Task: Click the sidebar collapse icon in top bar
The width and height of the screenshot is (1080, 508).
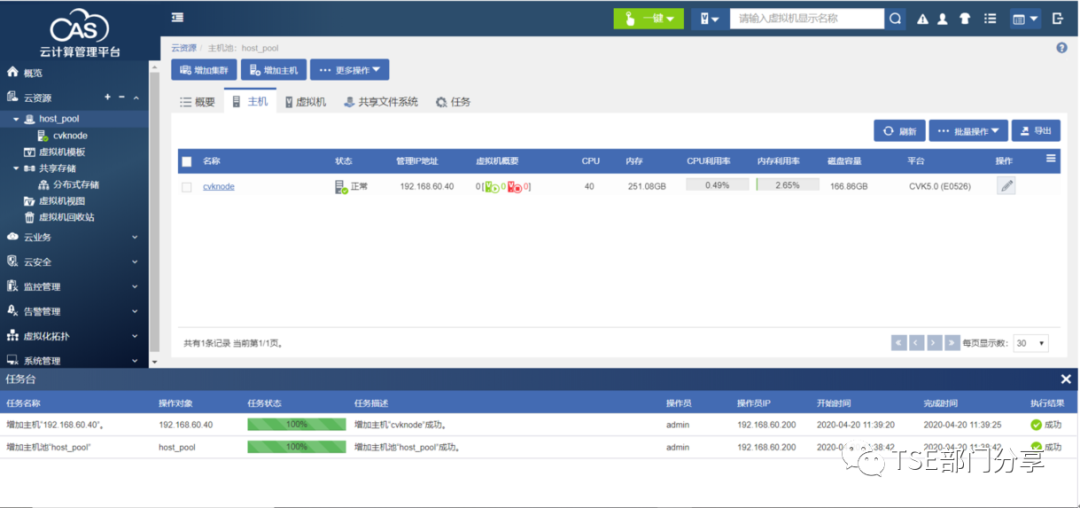Action: [178, 17]
